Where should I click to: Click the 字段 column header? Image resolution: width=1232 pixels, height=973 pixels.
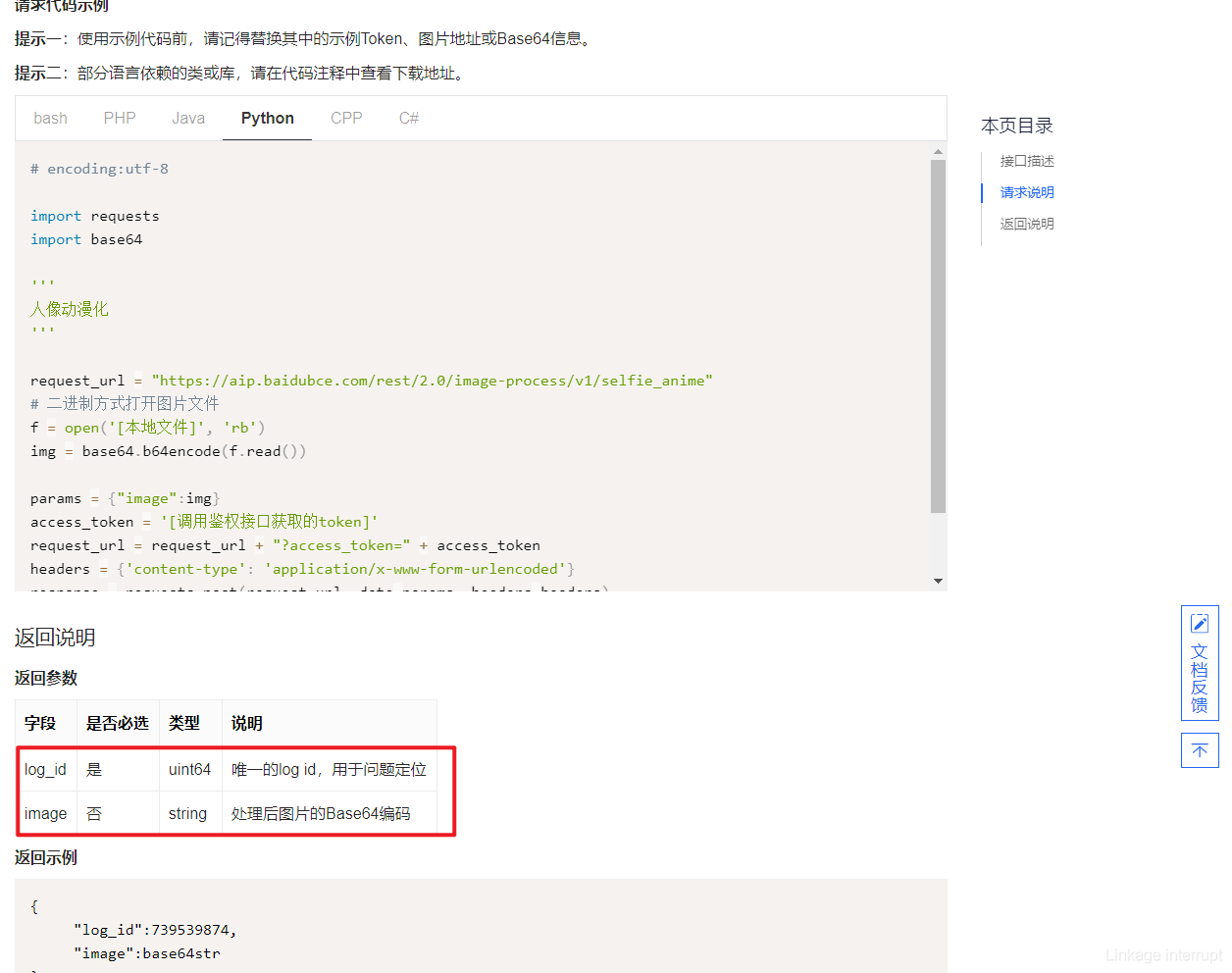point(46,724)
